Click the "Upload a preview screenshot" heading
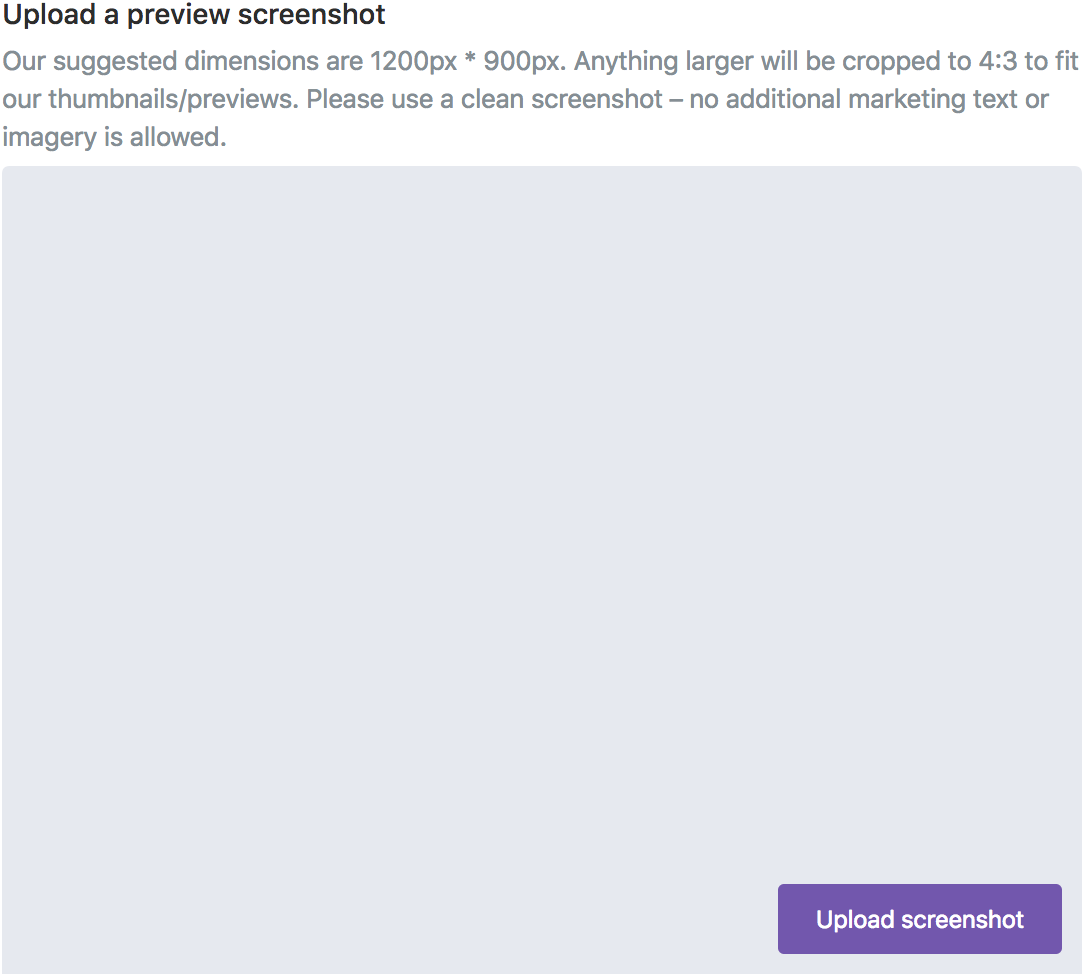The height and width of the screenshot is (980, 1088). (x=194, y=16)
